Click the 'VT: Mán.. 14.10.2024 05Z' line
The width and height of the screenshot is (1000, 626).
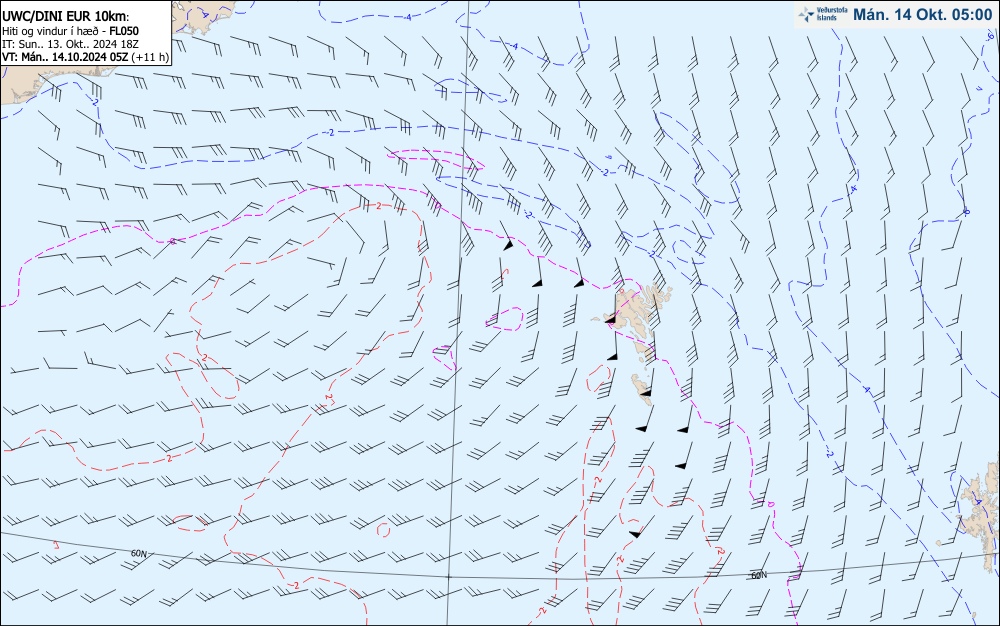(x=65, y=57)
